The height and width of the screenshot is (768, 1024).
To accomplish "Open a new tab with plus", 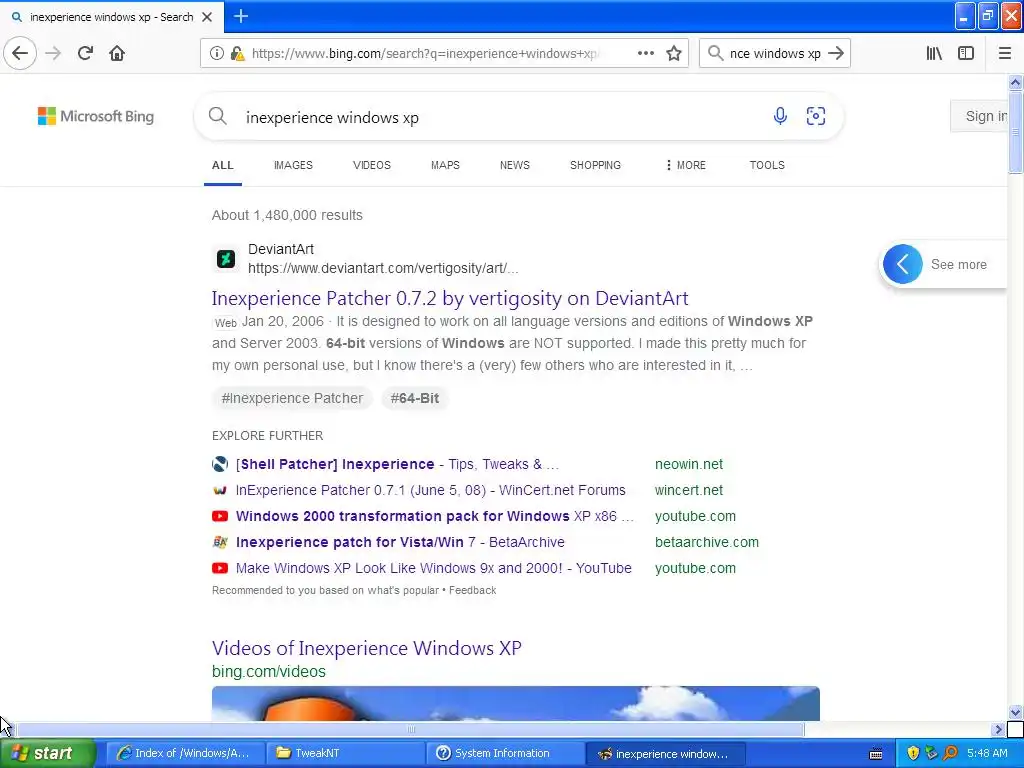I will (240, 16).
